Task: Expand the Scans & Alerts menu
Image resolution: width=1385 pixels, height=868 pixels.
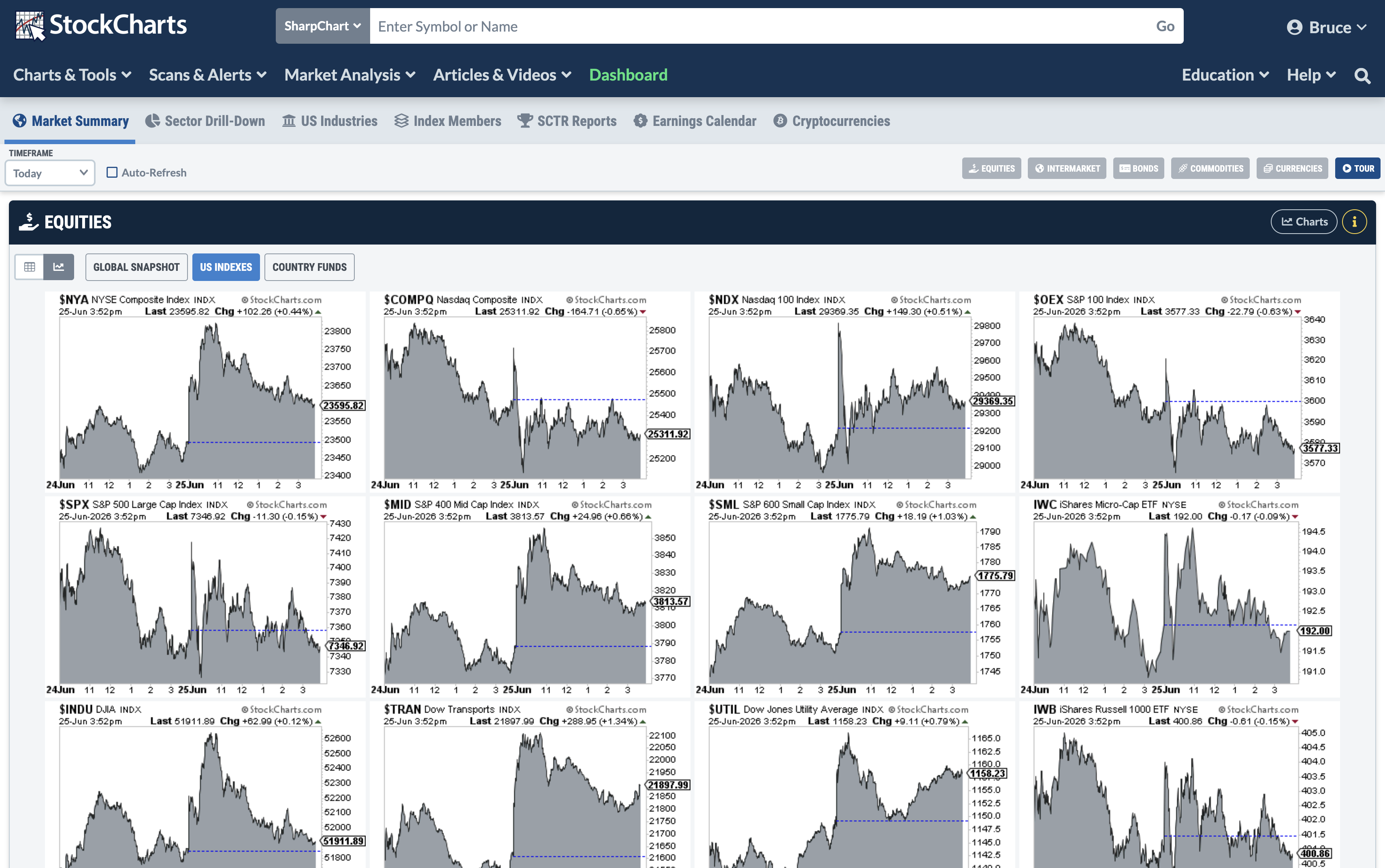Action: click(207, 75)
